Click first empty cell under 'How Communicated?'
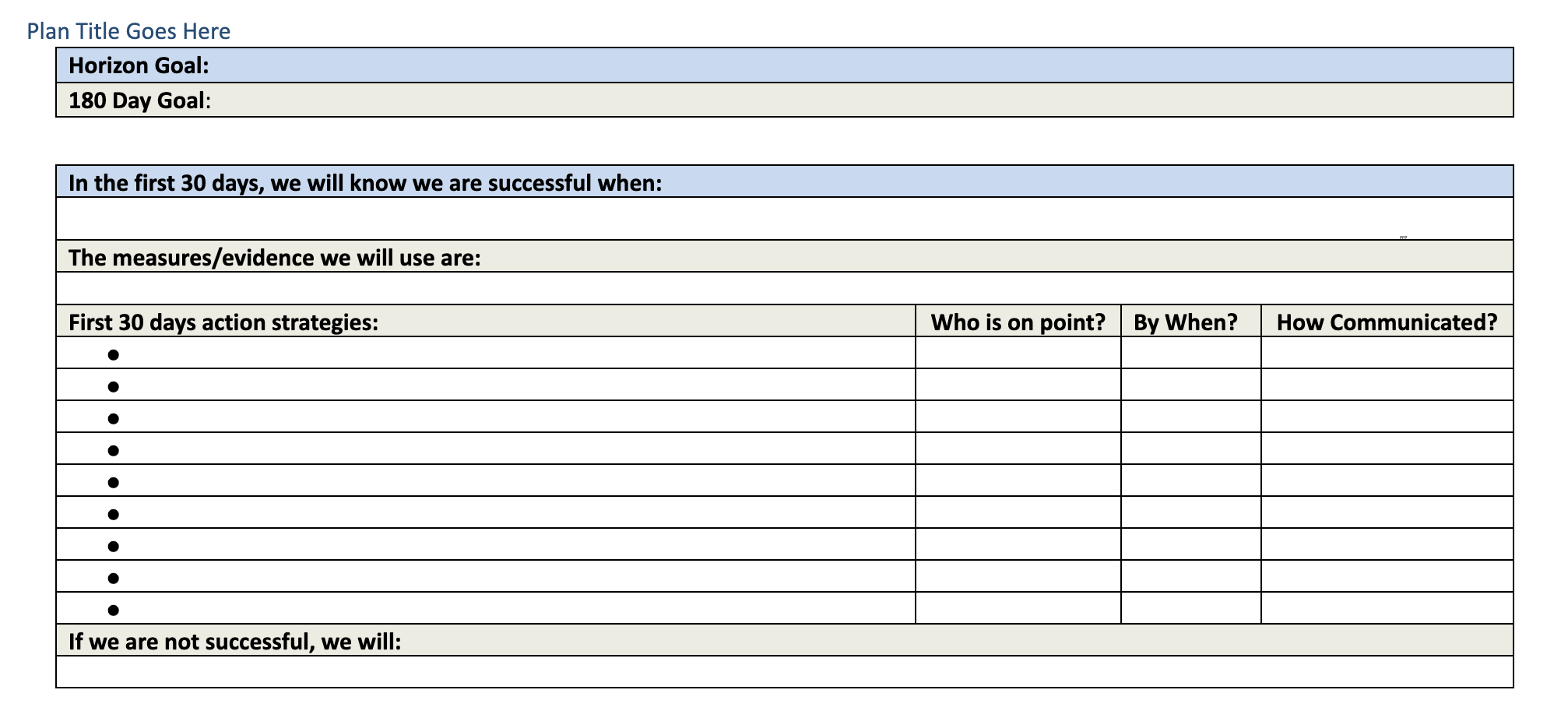Screen dimensions: 1568x704 click(x=1387, y=353)
